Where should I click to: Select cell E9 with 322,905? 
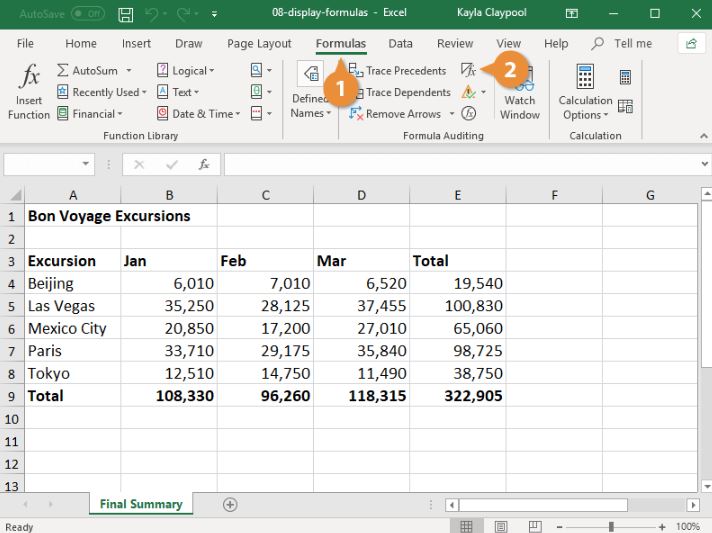[458, 395]
